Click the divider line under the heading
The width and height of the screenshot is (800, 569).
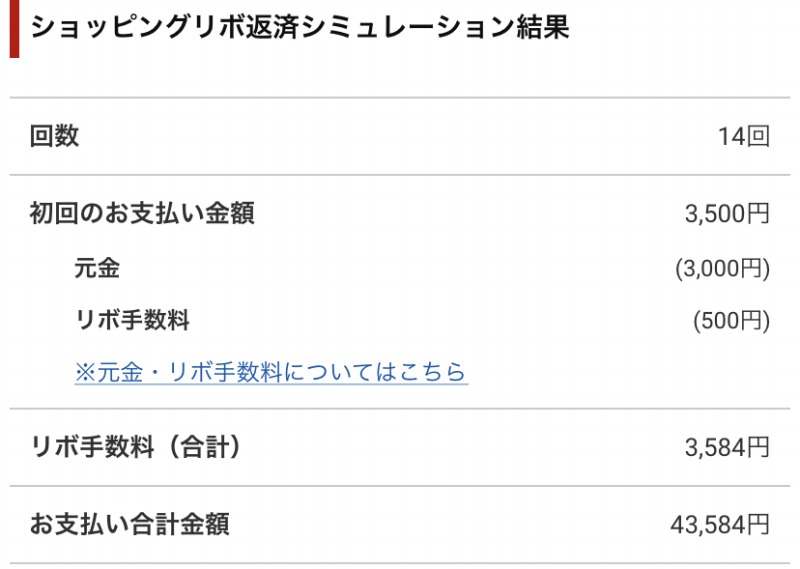pos(400,98)
